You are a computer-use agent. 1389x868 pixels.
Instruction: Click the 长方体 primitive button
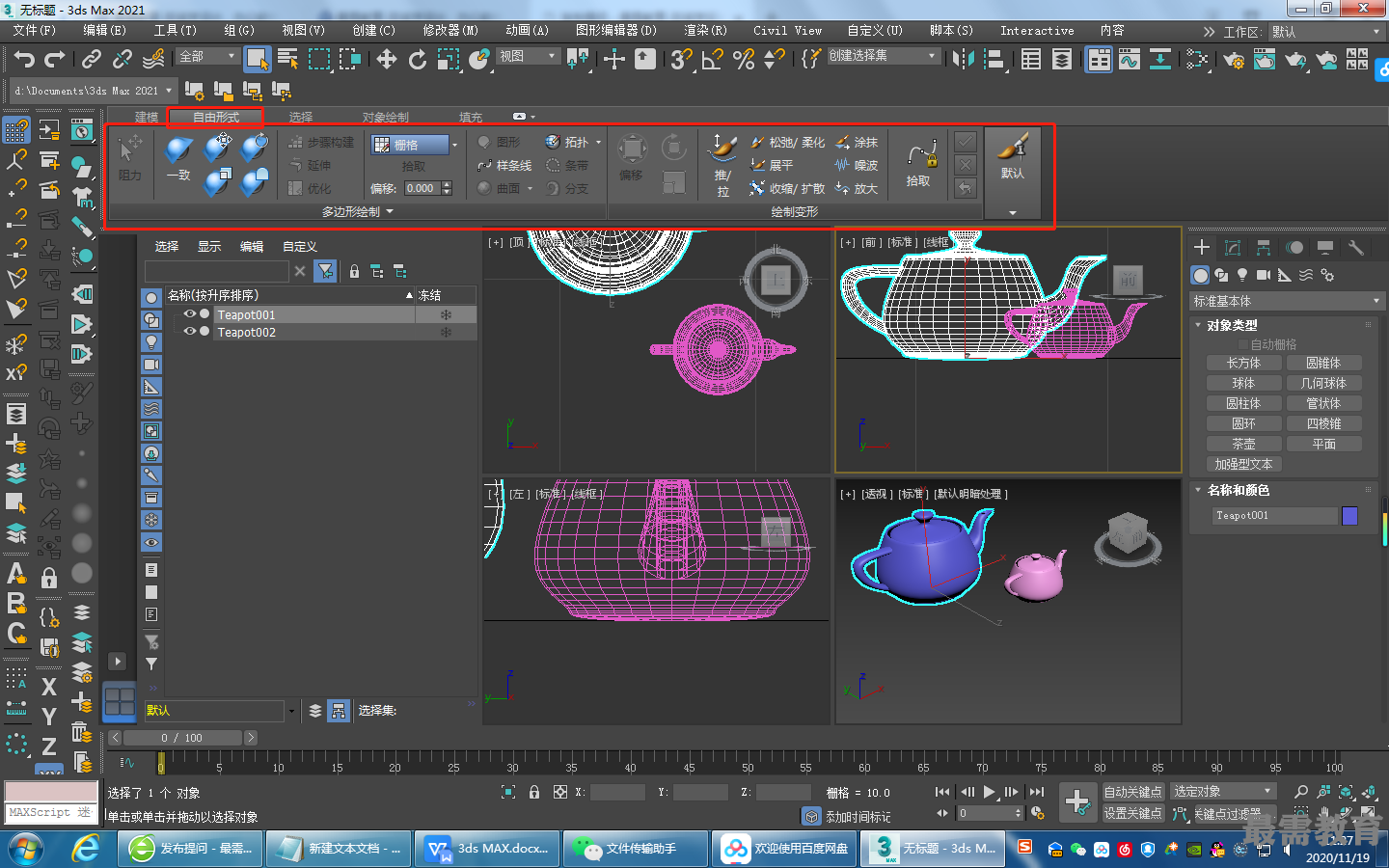tap(1243, 363)
